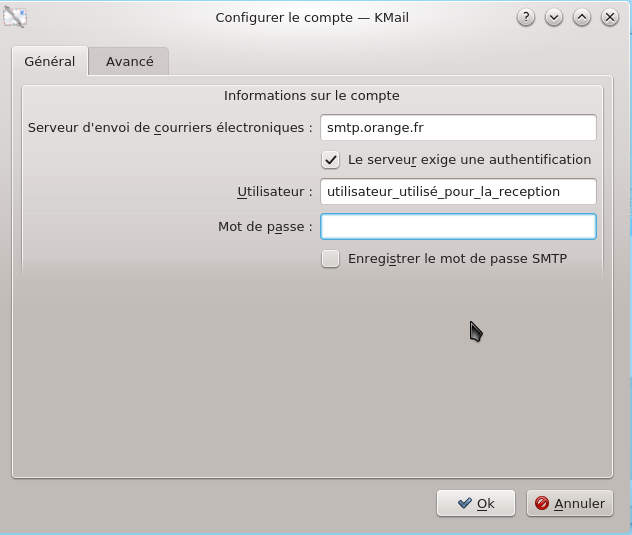Maximize dialog with the up chevron button

(x=582, y=17)
